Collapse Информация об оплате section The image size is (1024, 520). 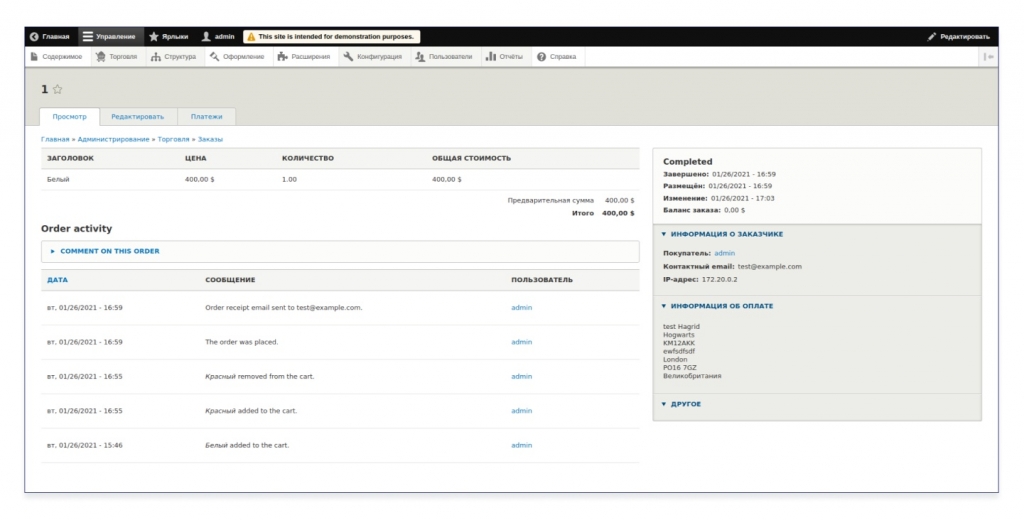point(721,306)
